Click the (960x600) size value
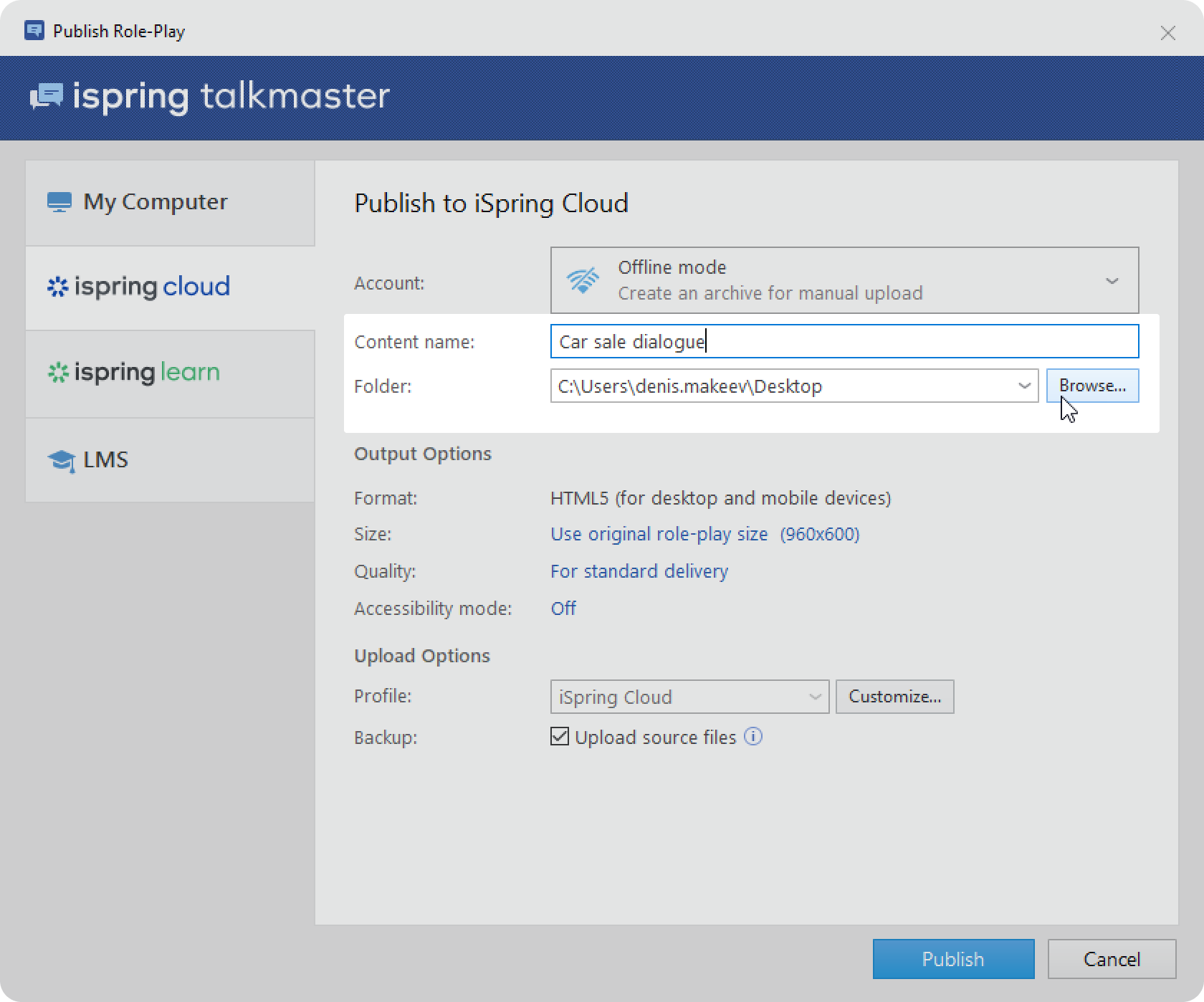 coord(820,534)
